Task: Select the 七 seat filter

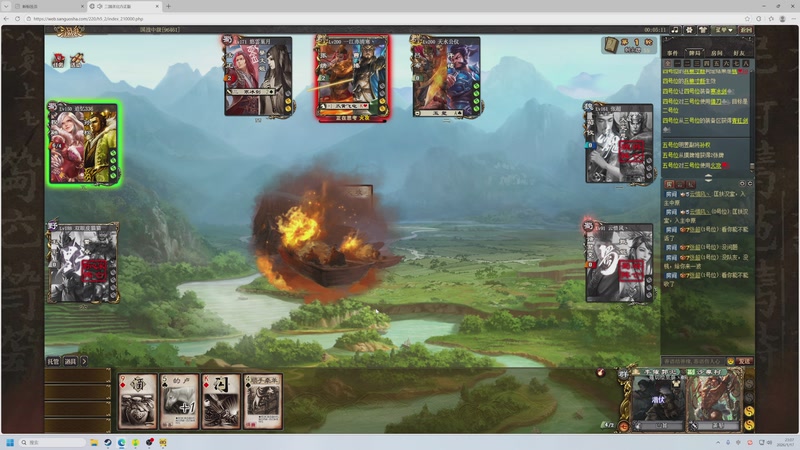Action: click(736, 63)
